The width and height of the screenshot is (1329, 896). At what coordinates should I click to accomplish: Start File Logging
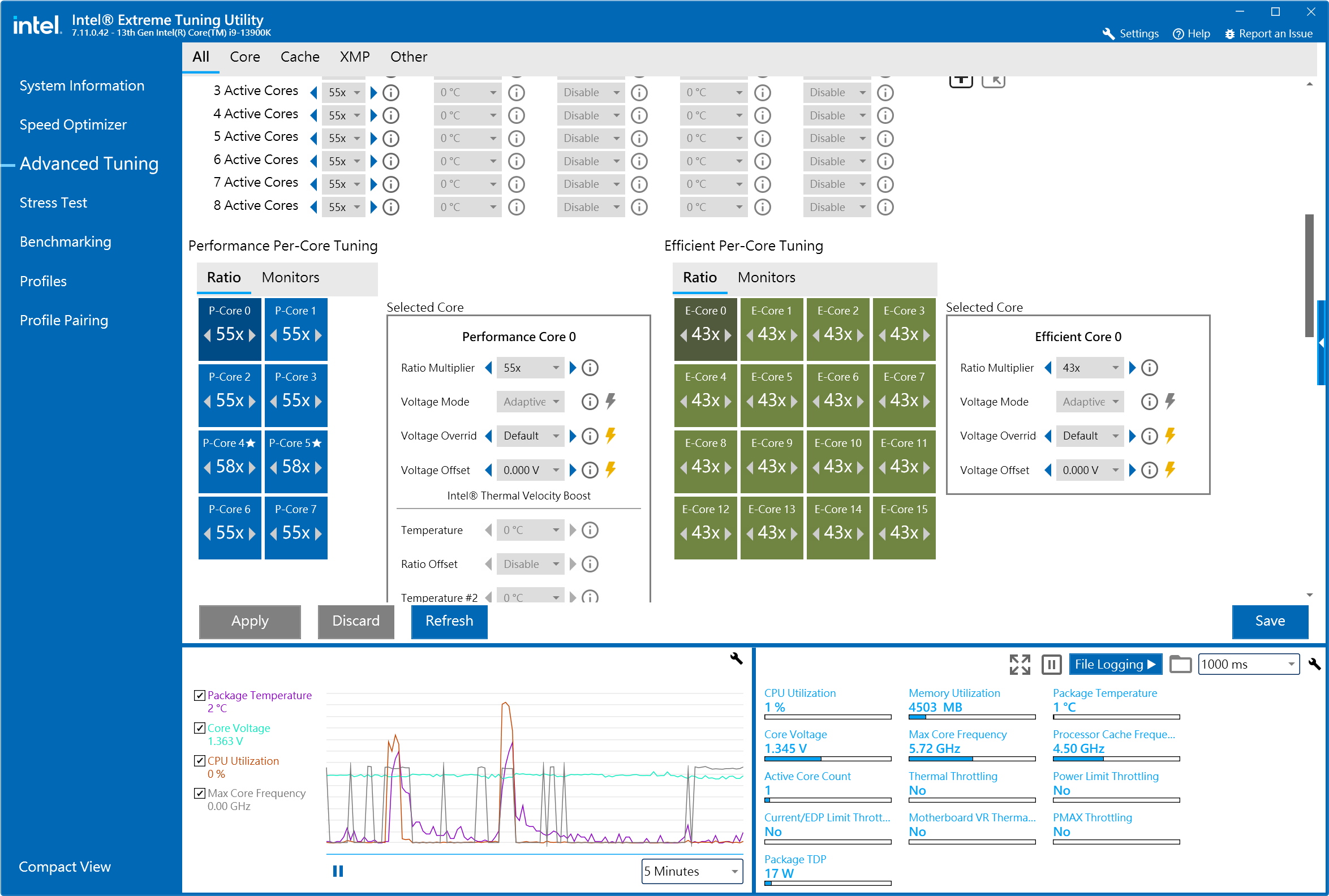point(1115,664)
